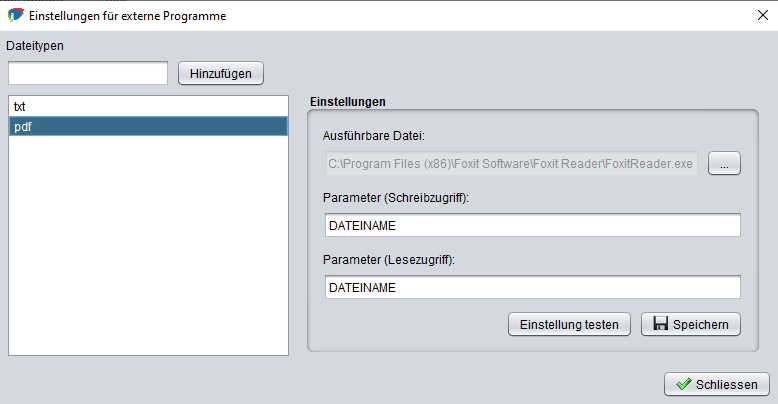Click the floppy disk icon on Speichern
This screenshot has width=778, height=404.
click(660, 324)
